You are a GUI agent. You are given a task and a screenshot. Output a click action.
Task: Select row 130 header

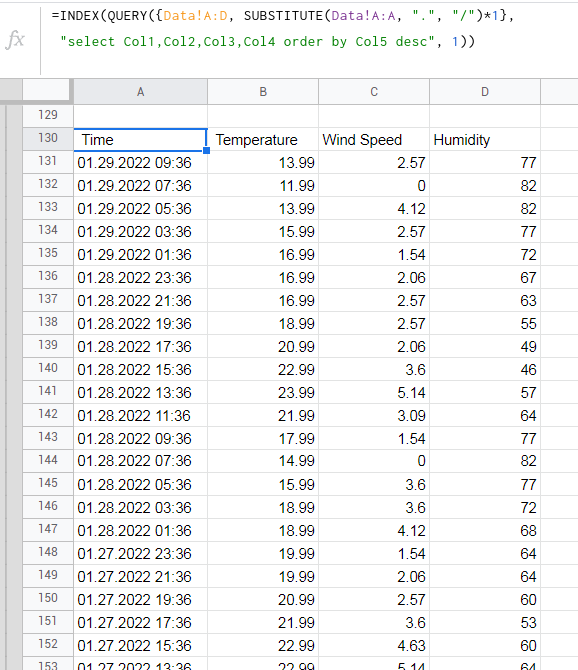tap(48, 138)
